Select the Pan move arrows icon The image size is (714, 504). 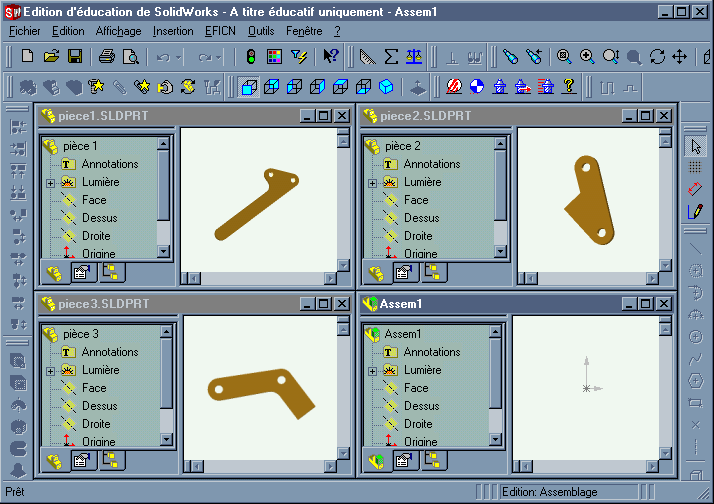679,56
